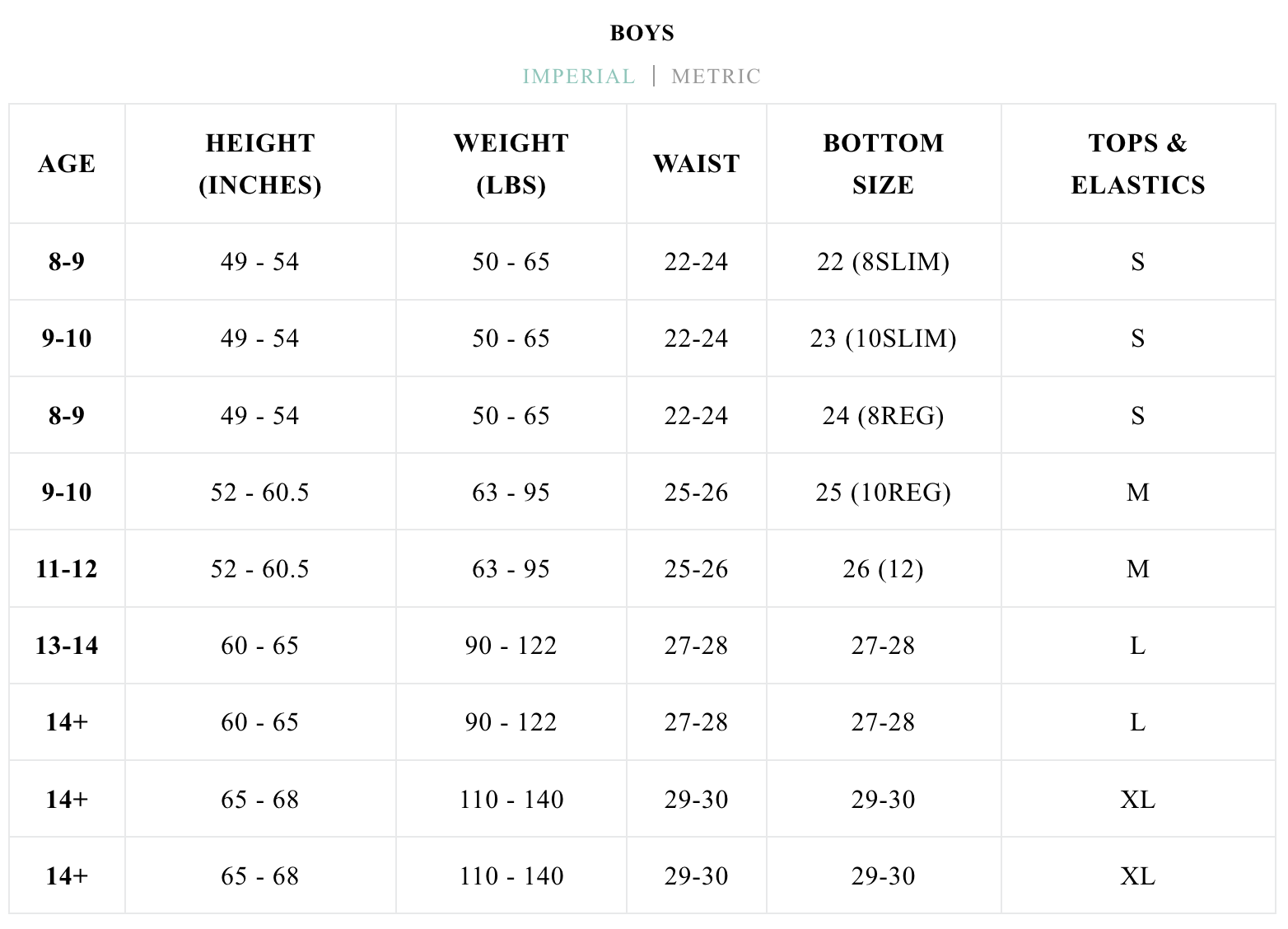Screen dimensions: 1288x929
Task: Click the M size in 11-12 row
Action: [1138, 569]
